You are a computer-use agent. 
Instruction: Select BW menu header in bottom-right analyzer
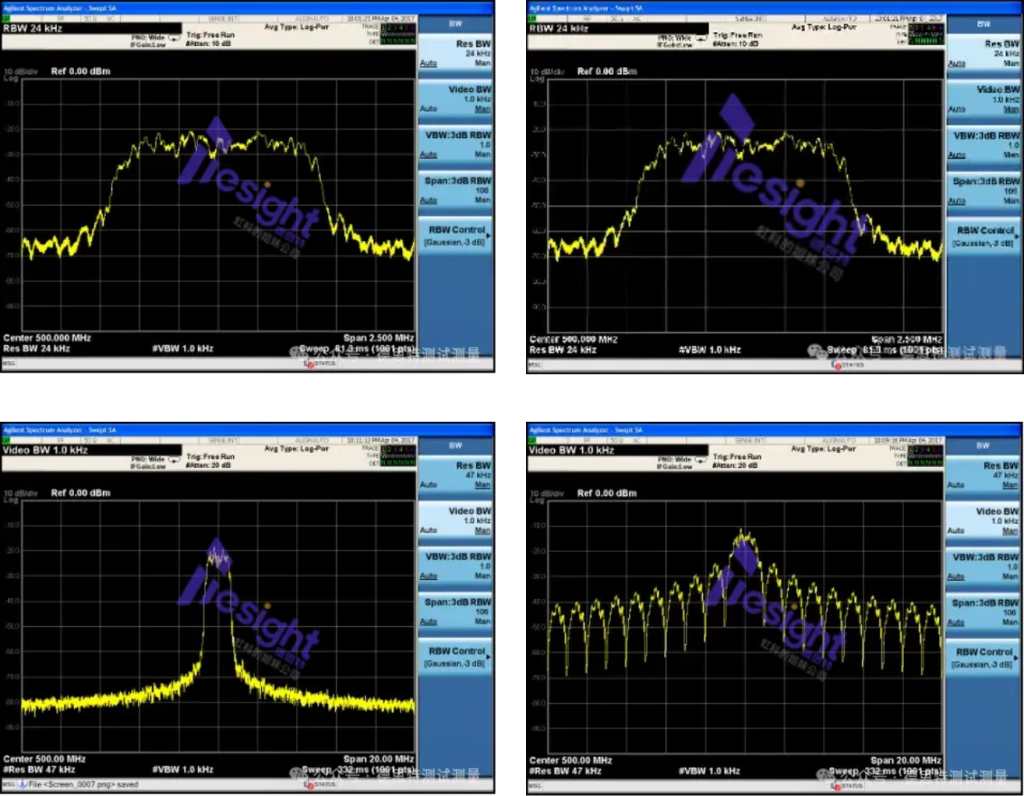pos(984,445)
